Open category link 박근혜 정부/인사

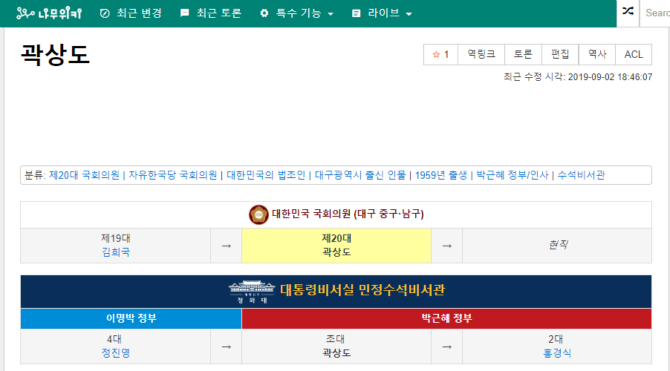coord(512,175)
